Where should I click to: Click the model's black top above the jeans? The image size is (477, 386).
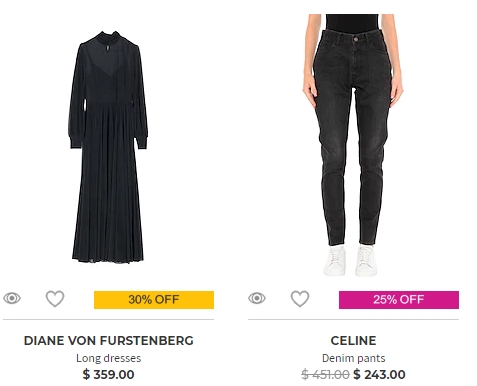coord(352,23)
